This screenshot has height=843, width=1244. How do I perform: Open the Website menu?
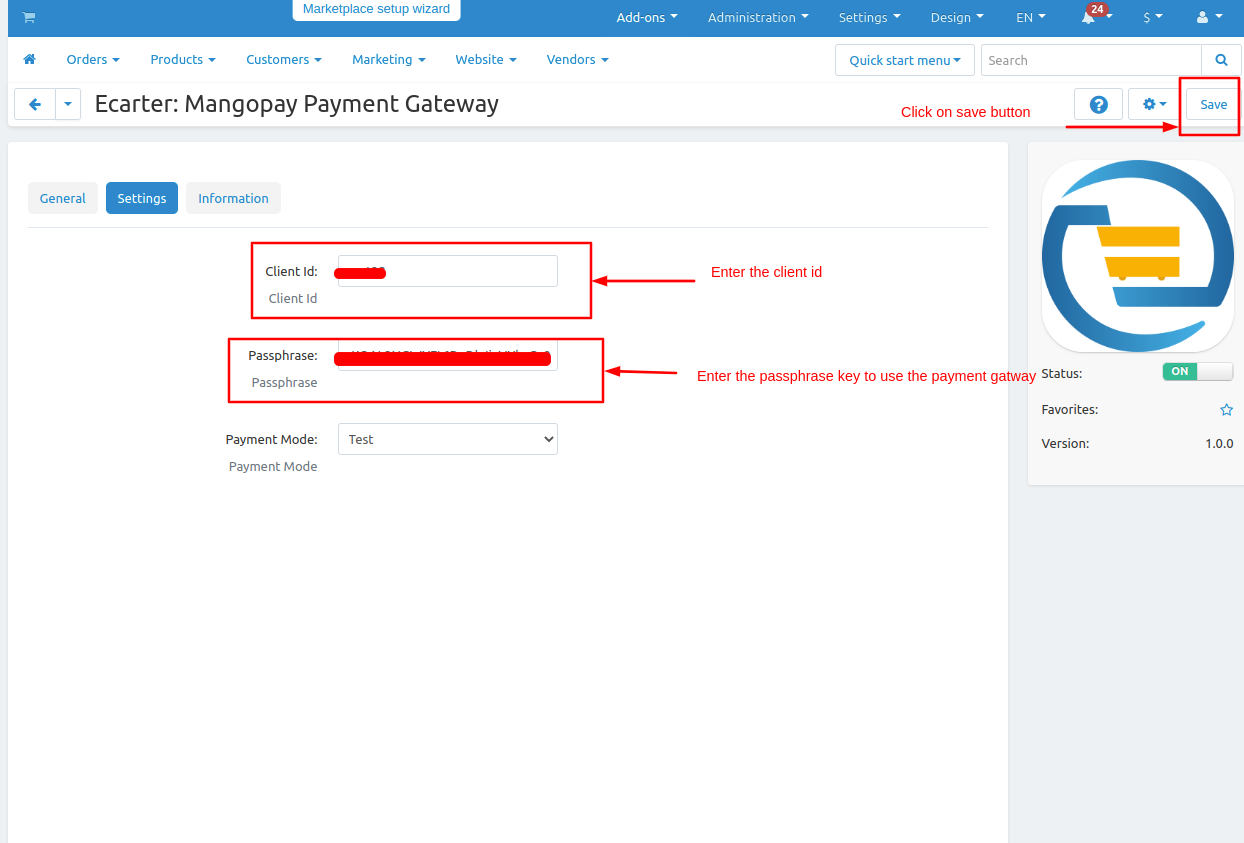(x=486, y=59)
